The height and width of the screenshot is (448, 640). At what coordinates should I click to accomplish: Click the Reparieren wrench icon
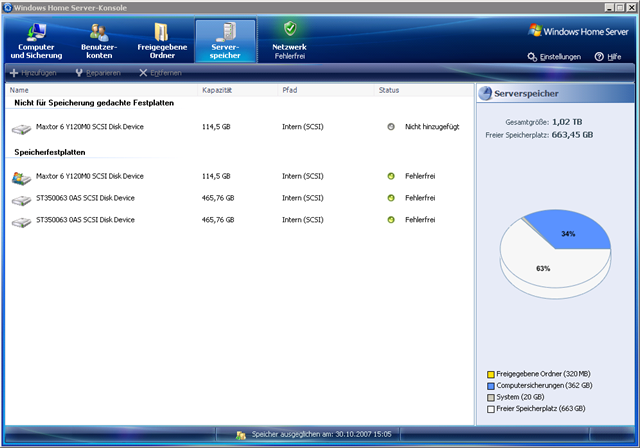(x=79, y=73)
